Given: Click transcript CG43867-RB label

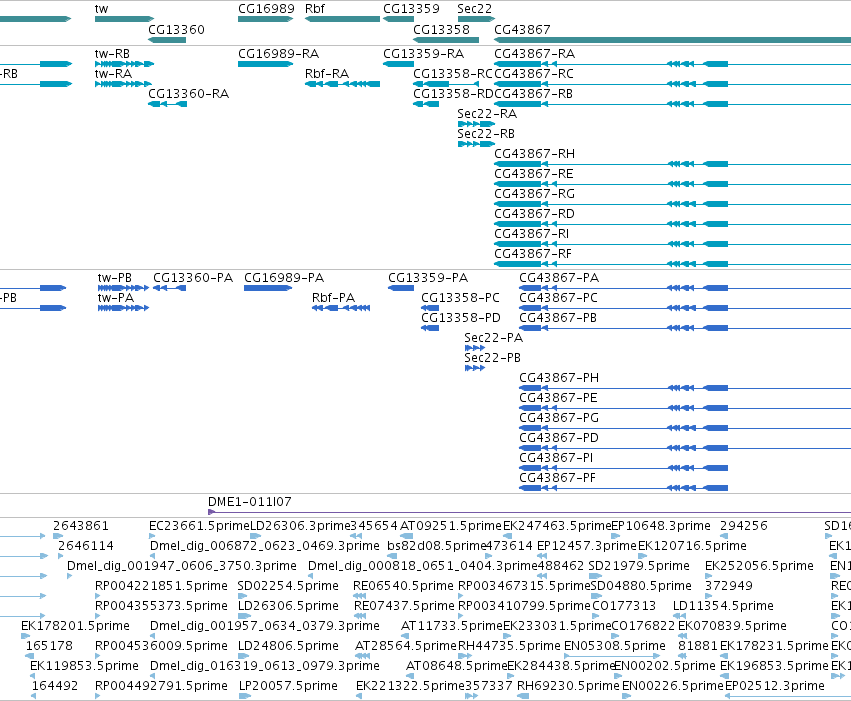Looking at the screenshot, I should pos(534,94).
